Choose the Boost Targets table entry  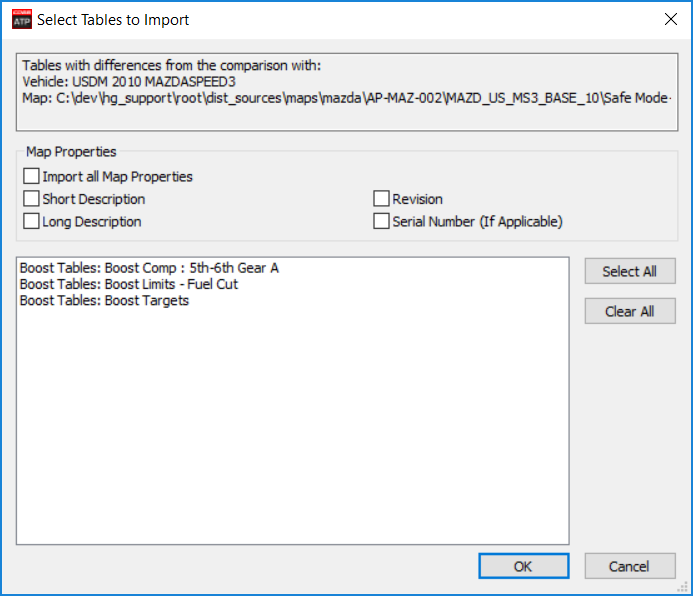click(104, 300)
